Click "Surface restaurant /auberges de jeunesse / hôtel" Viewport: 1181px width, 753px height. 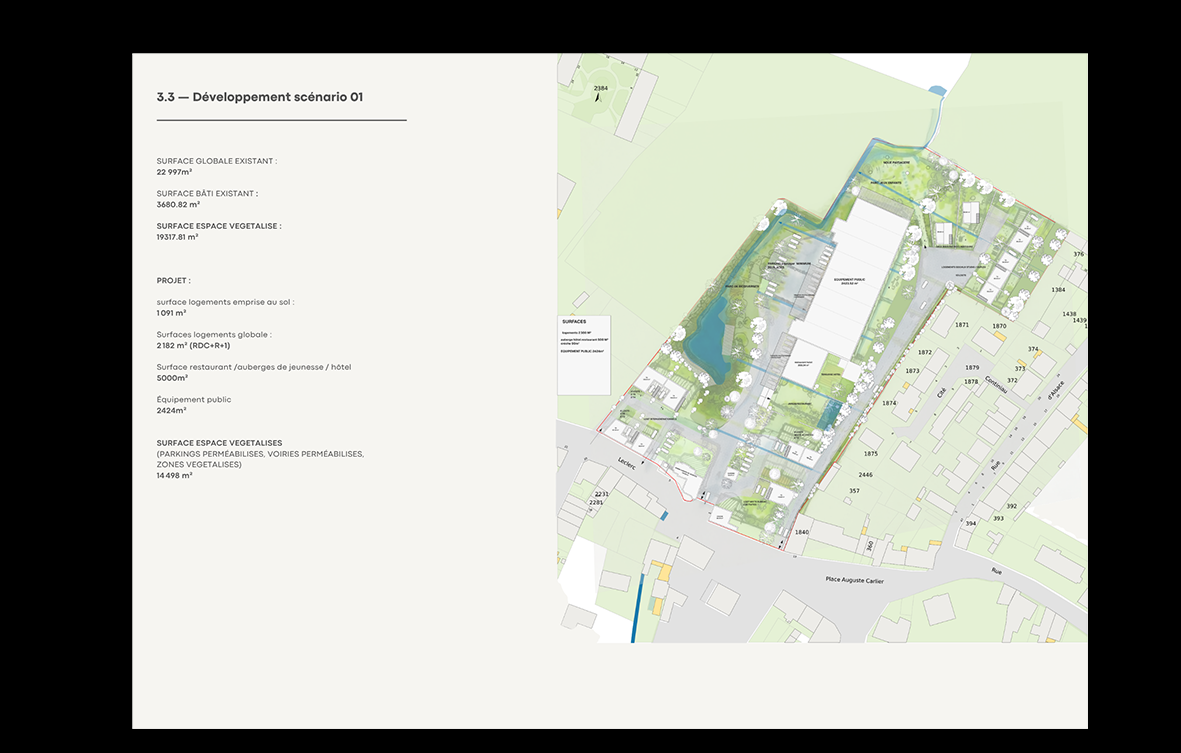[x=254, y=367]
